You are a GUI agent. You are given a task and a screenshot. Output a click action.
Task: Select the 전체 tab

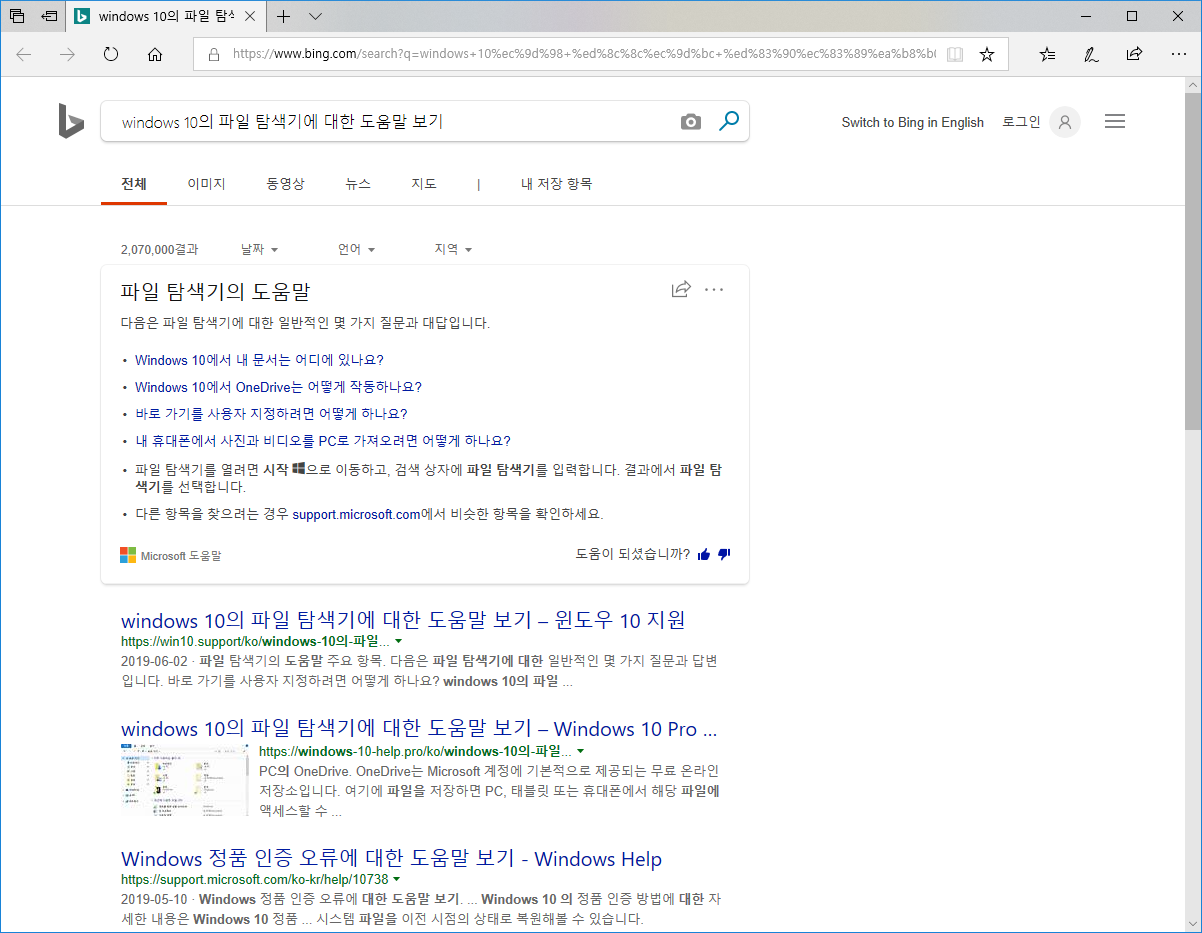click(134, 184)
